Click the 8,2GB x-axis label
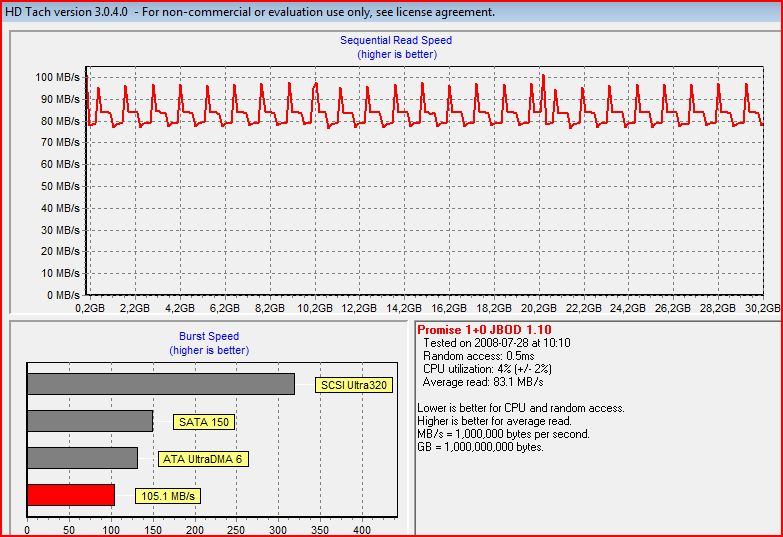 point(270,308)
